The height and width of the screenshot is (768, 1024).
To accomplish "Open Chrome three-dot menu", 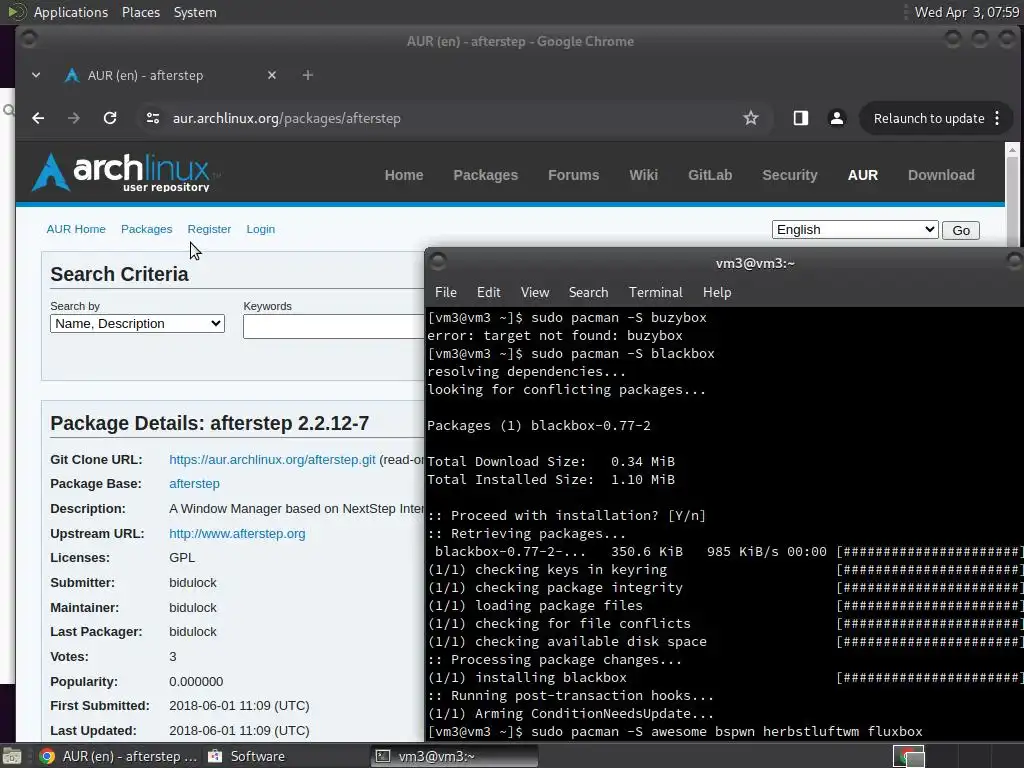I will [997, 118].
